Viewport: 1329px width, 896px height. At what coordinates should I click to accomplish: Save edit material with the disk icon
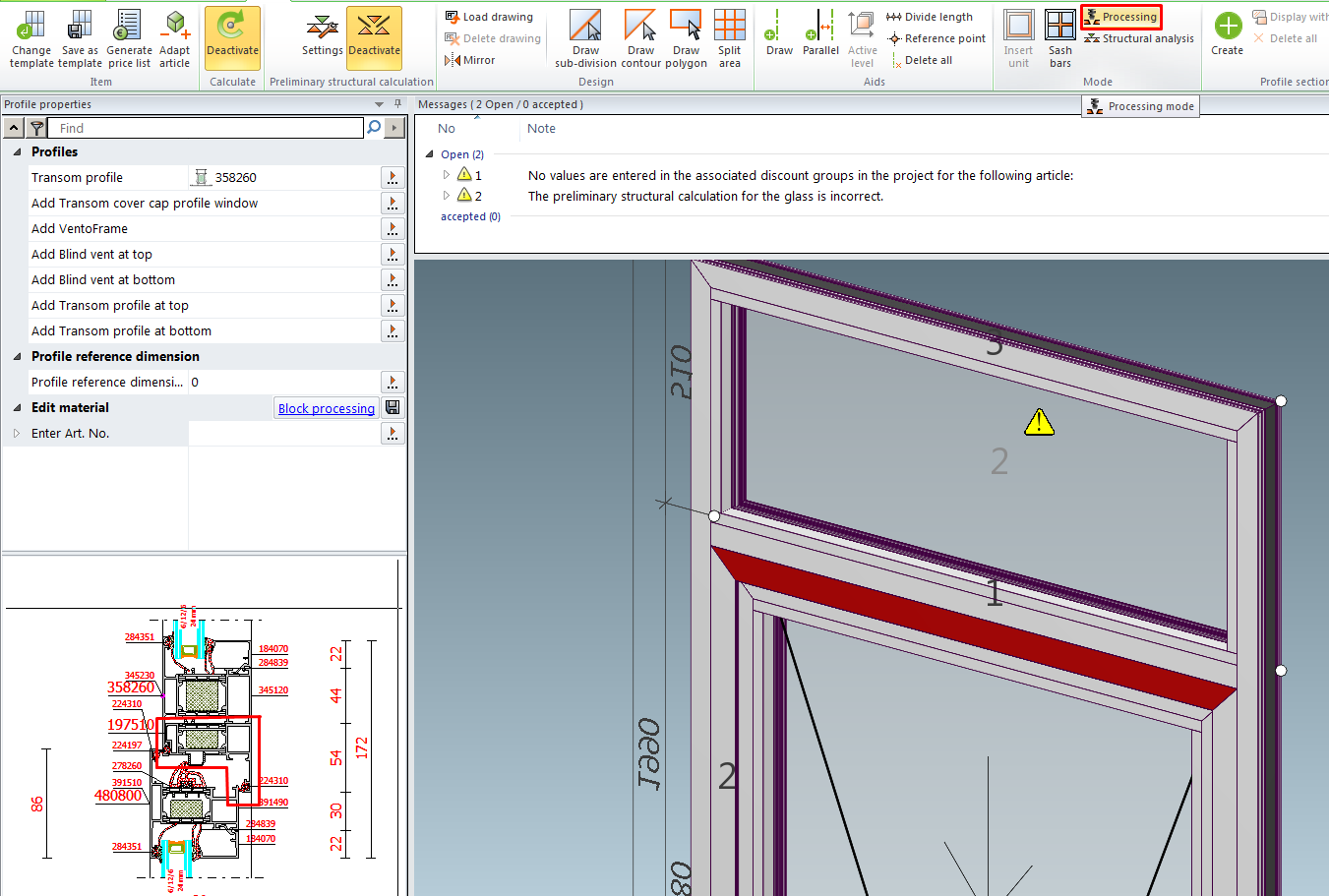tap(393, 408)
